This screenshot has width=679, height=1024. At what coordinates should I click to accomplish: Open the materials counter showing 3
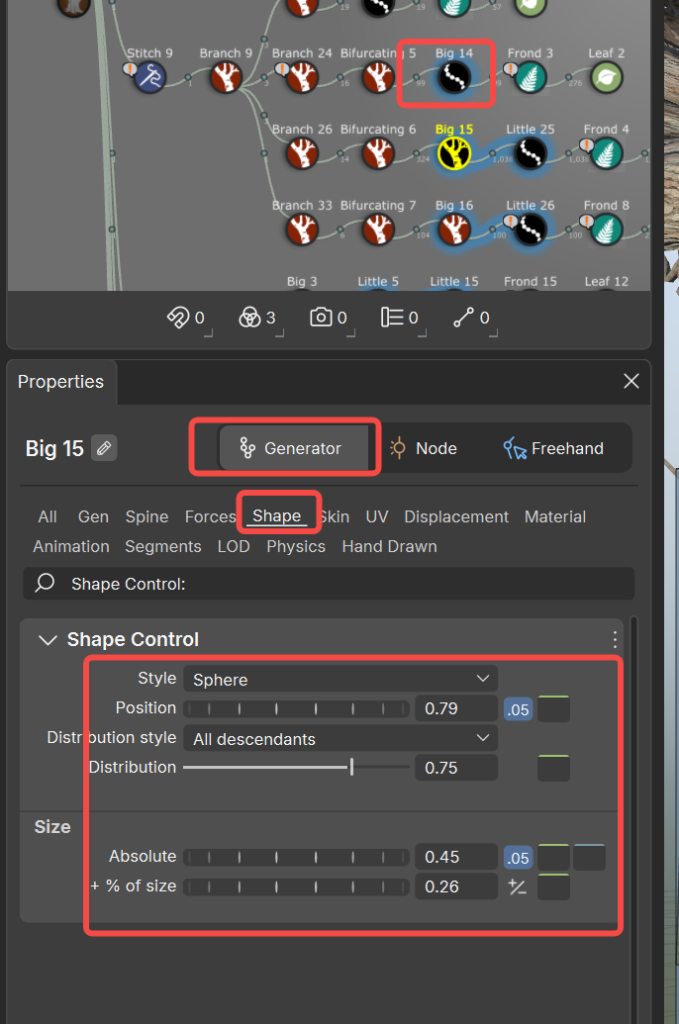pos(259,318)
